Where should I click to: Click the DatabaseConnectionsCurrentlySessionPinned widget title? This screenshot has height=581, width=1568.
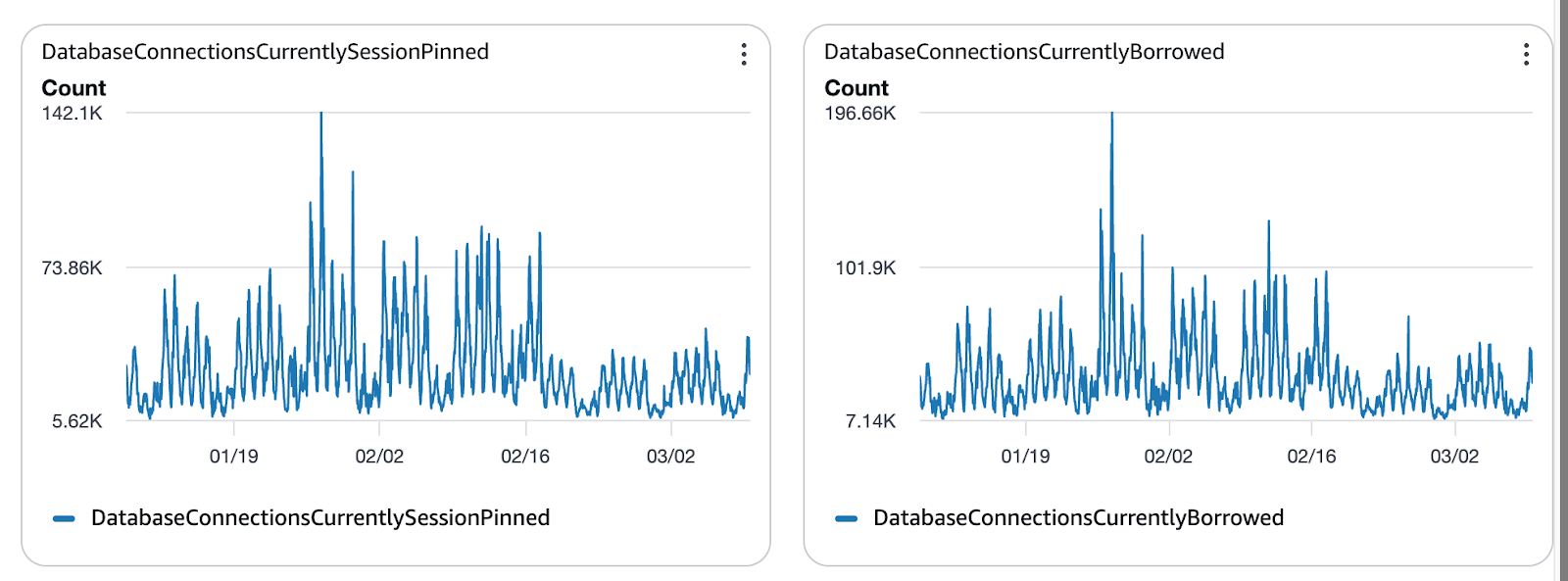tap(266, 52)
